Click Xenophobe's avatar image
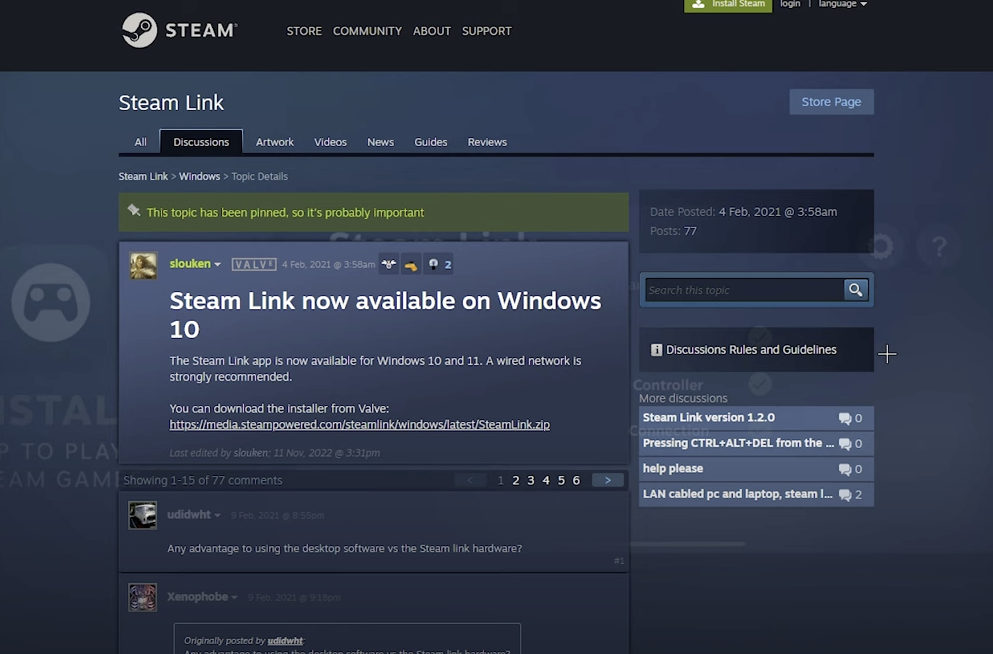 pos(142,597)
